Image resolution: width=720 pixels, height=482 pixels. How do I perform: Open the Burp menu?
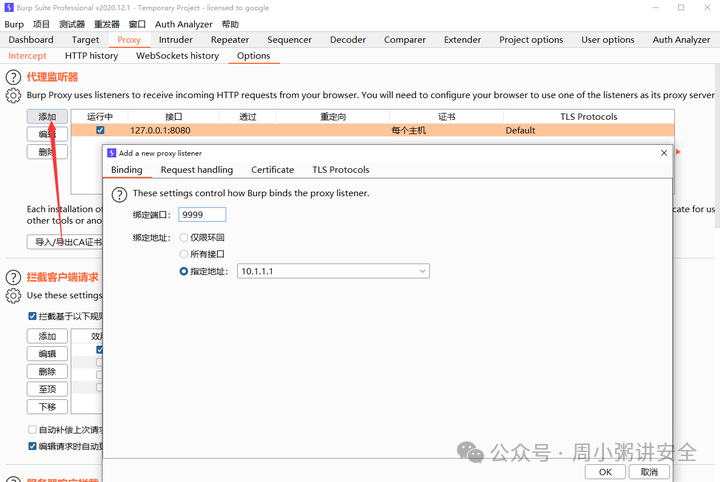pos(14,24)
